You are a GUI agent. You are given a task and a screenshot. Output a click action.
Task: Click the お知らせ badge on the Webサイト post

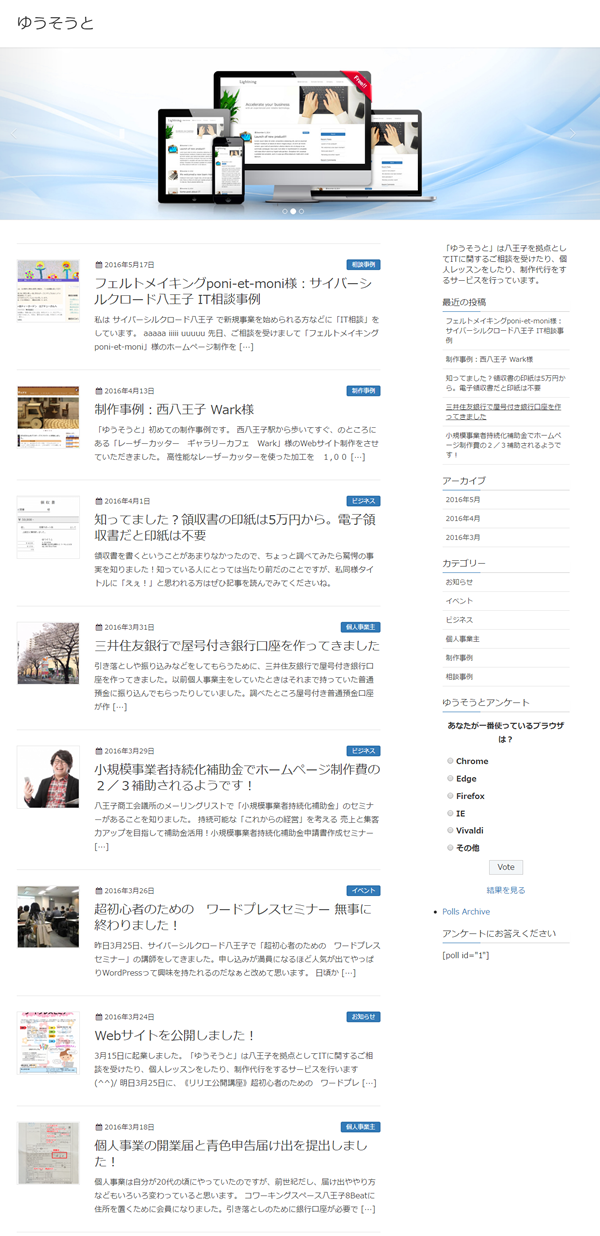[363, 1017]
